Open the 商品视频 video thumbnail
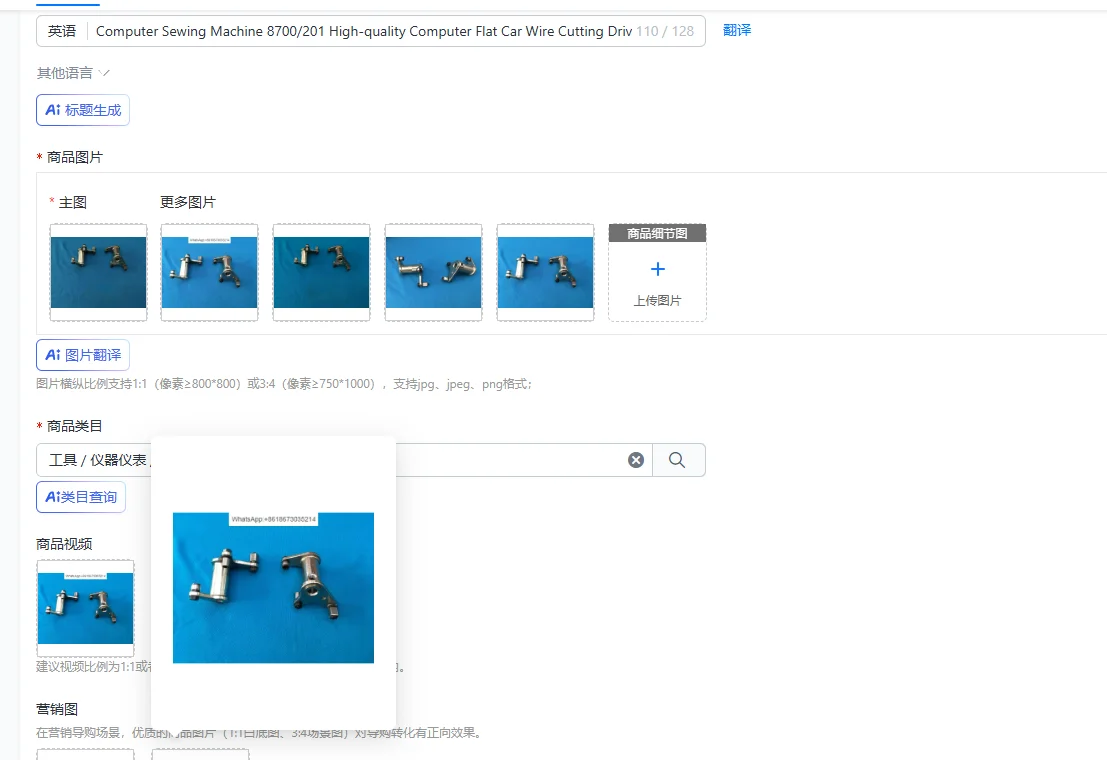The height and width of the screenshot is (760, 1107). 85,608
